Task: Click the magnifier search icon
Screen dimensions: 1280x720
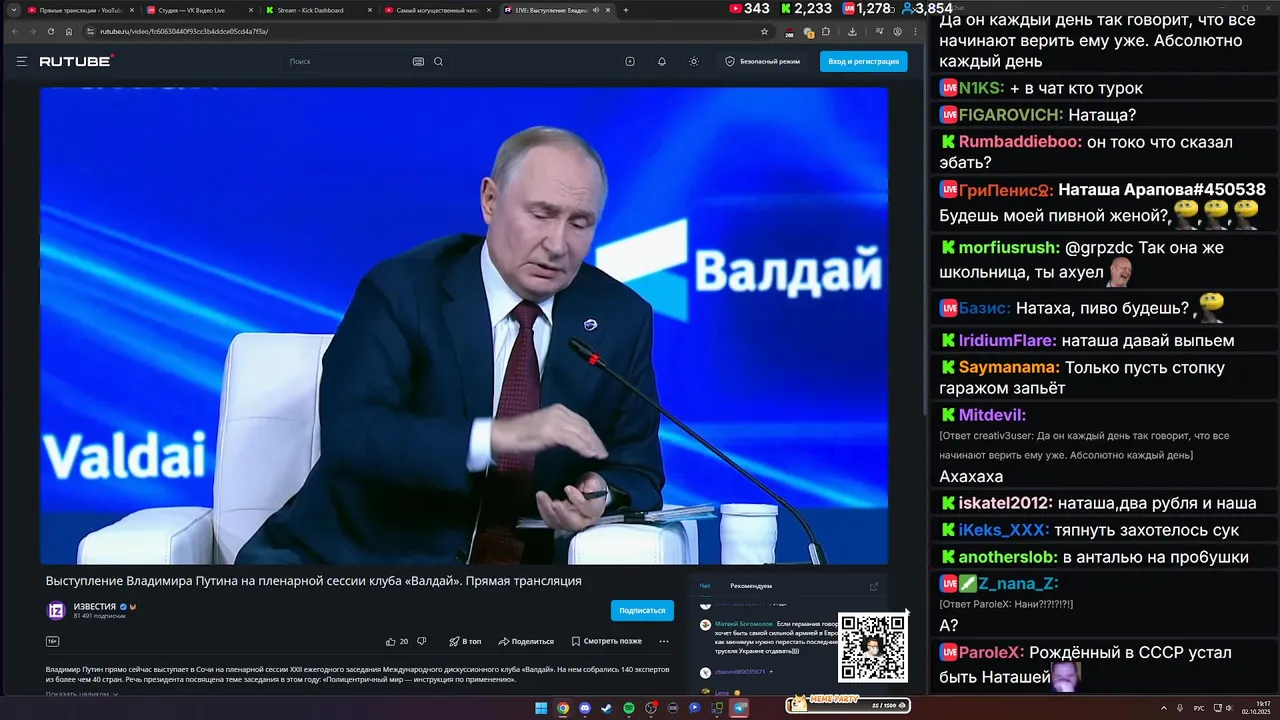Action: coord(438,62)
